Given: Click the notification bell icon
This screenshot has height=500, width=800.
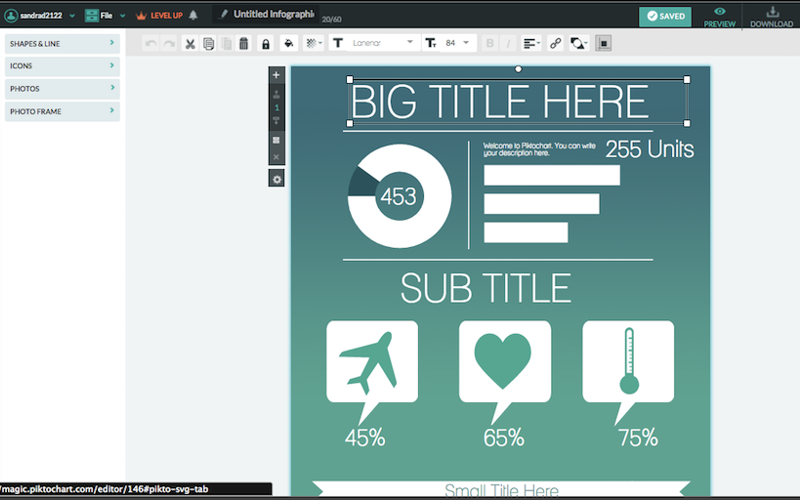Looking at the screenshot, I should pyautogui.click(x=193, y=16).
